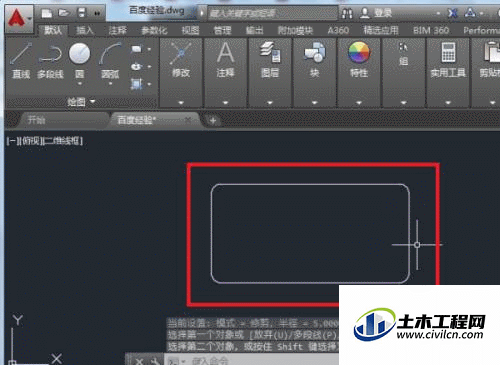The image size is (500, 365).
Task: Switch to the 参数化 ribbon tab
Action: [154, 31]
